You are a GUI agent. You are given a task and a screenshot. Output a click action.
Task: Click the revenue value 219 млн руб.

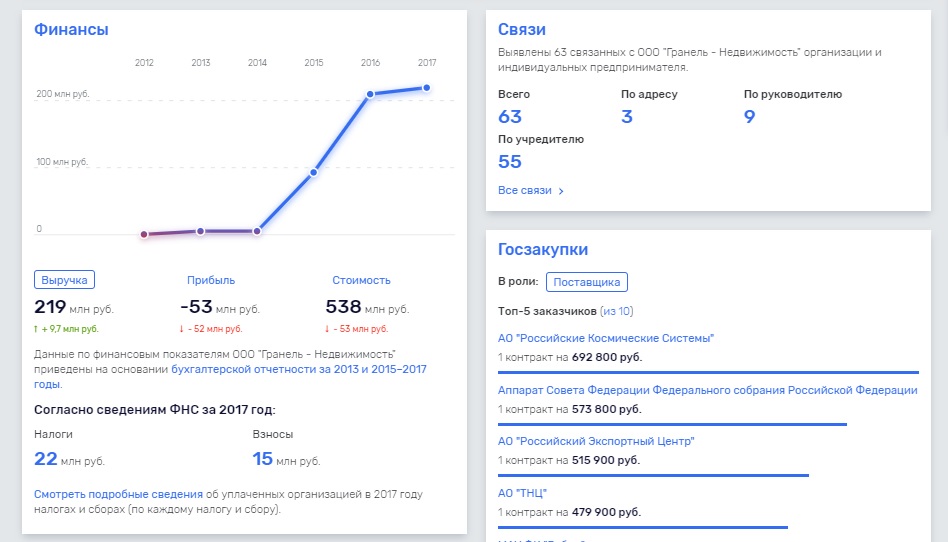(x=74, y=307)
